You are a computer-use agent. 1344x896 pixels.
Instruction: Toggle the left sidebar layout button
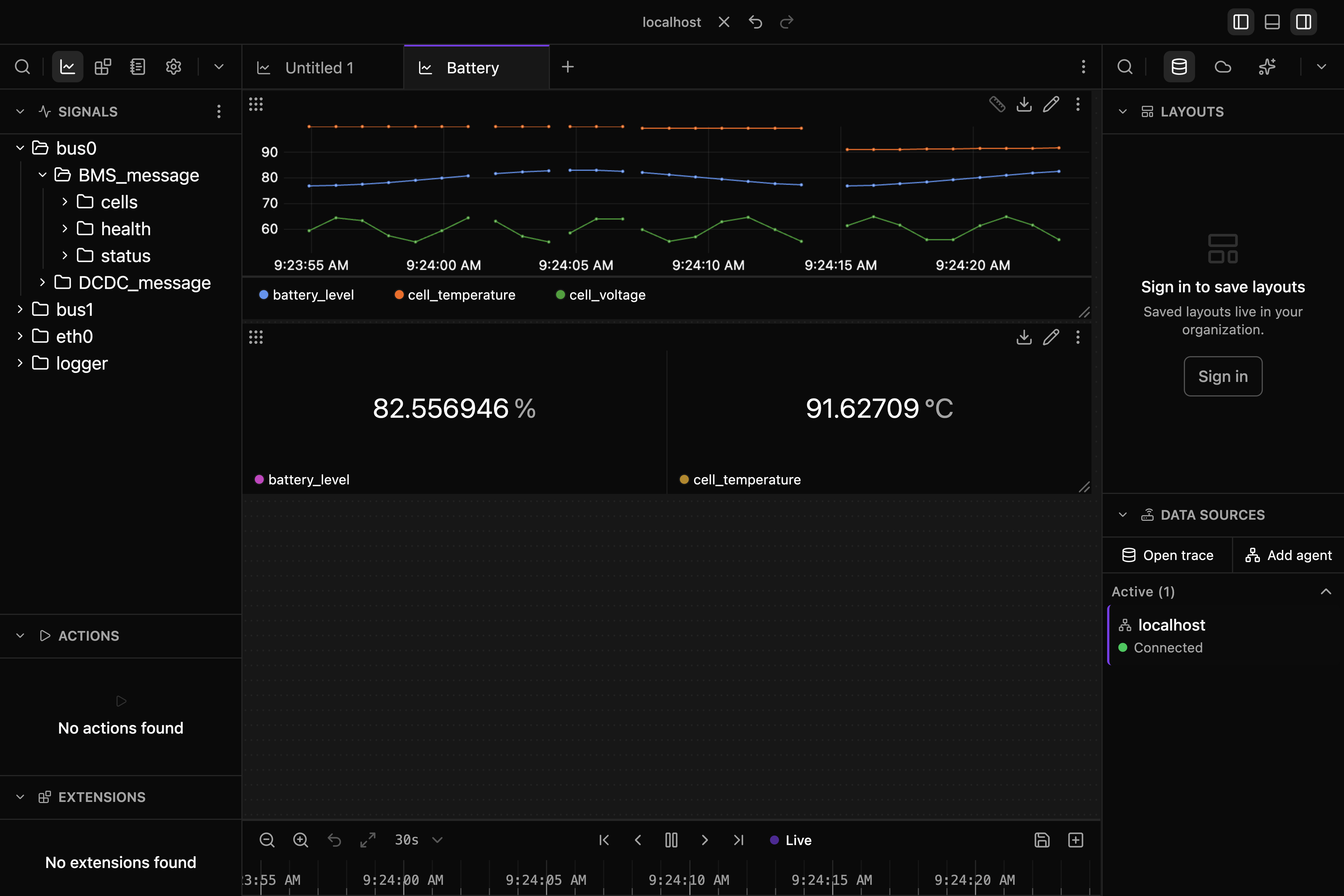tap(1241, 22)
